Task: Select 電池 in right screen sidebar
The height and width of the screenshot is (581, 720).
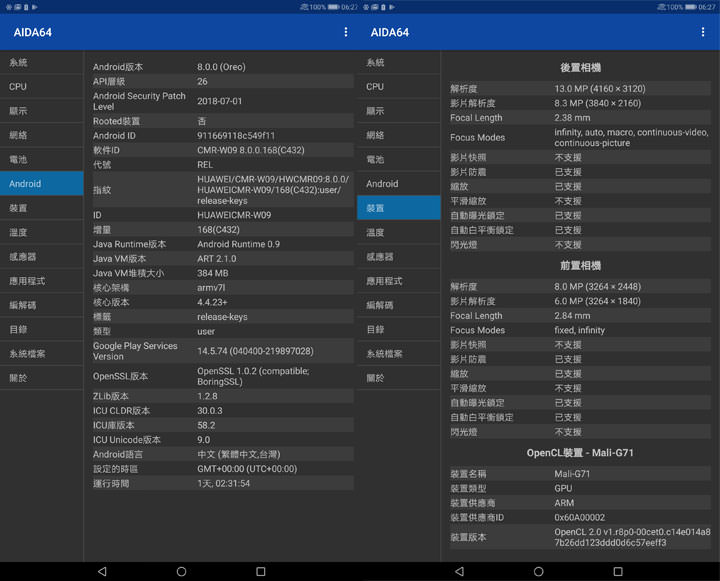Action: tap(399, 159)
